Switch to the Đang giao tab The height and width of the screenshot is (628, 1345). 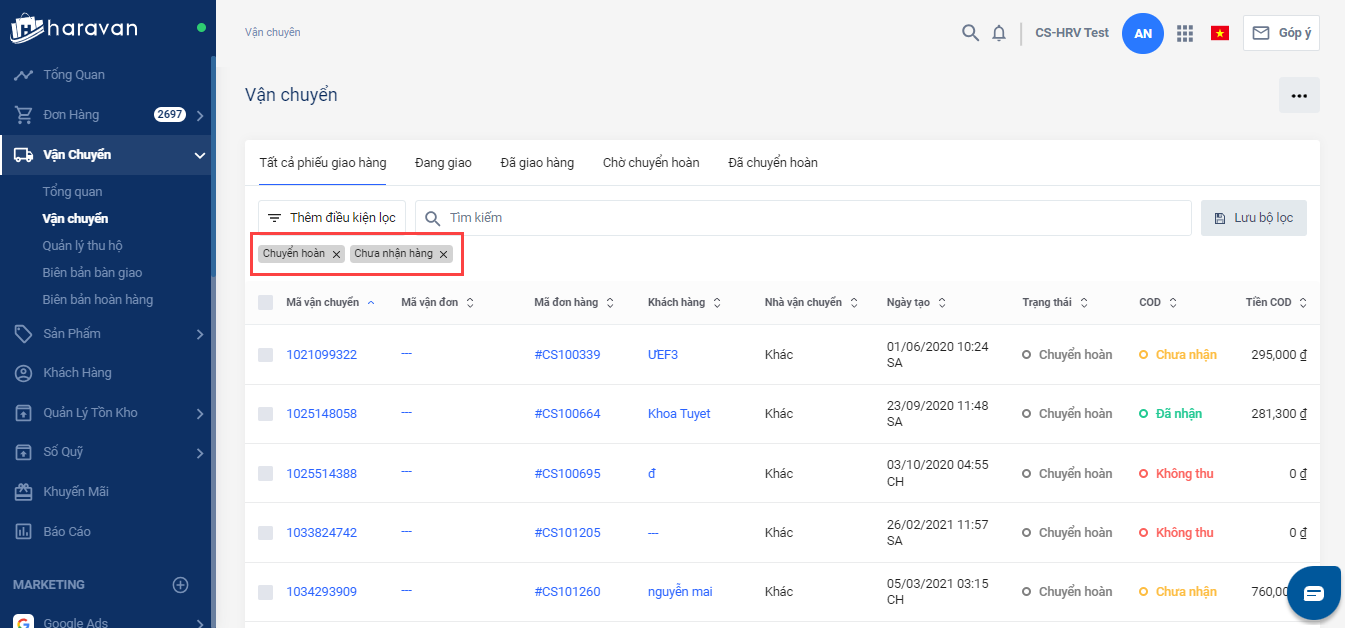443,162
